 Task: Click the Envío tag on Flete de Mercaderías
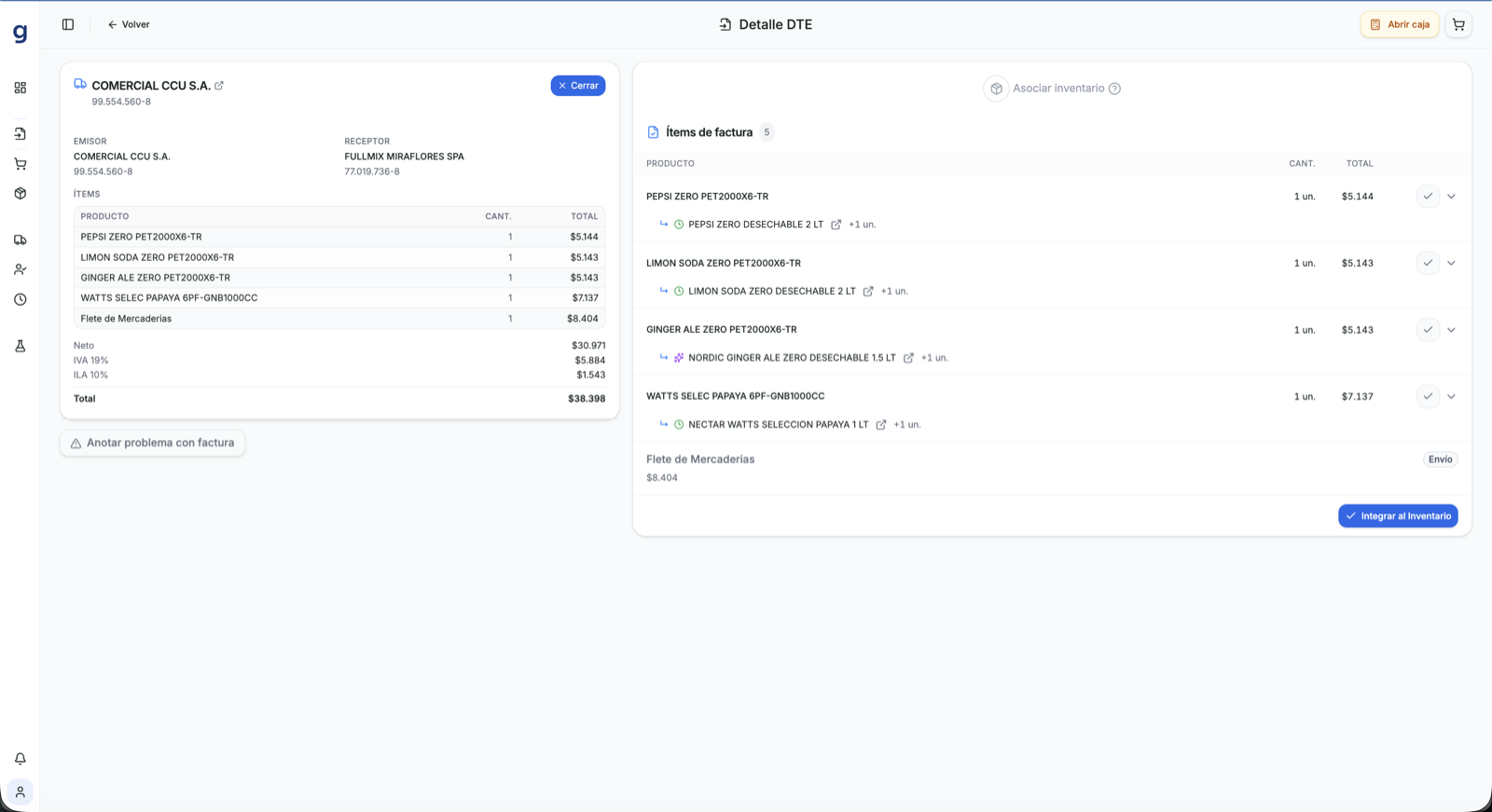pyautogui.click(x=1441, y=460)
